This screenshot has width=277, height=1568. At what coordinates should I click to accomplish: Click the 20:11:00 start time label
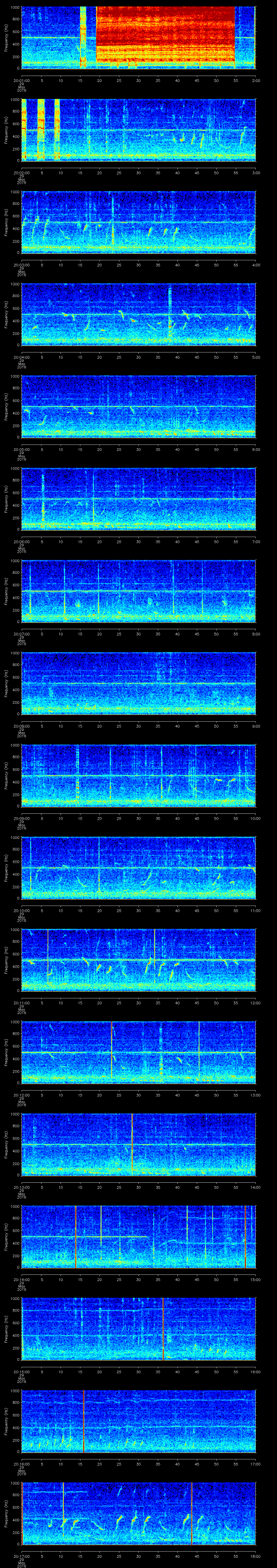click(x=21, y=1003)
